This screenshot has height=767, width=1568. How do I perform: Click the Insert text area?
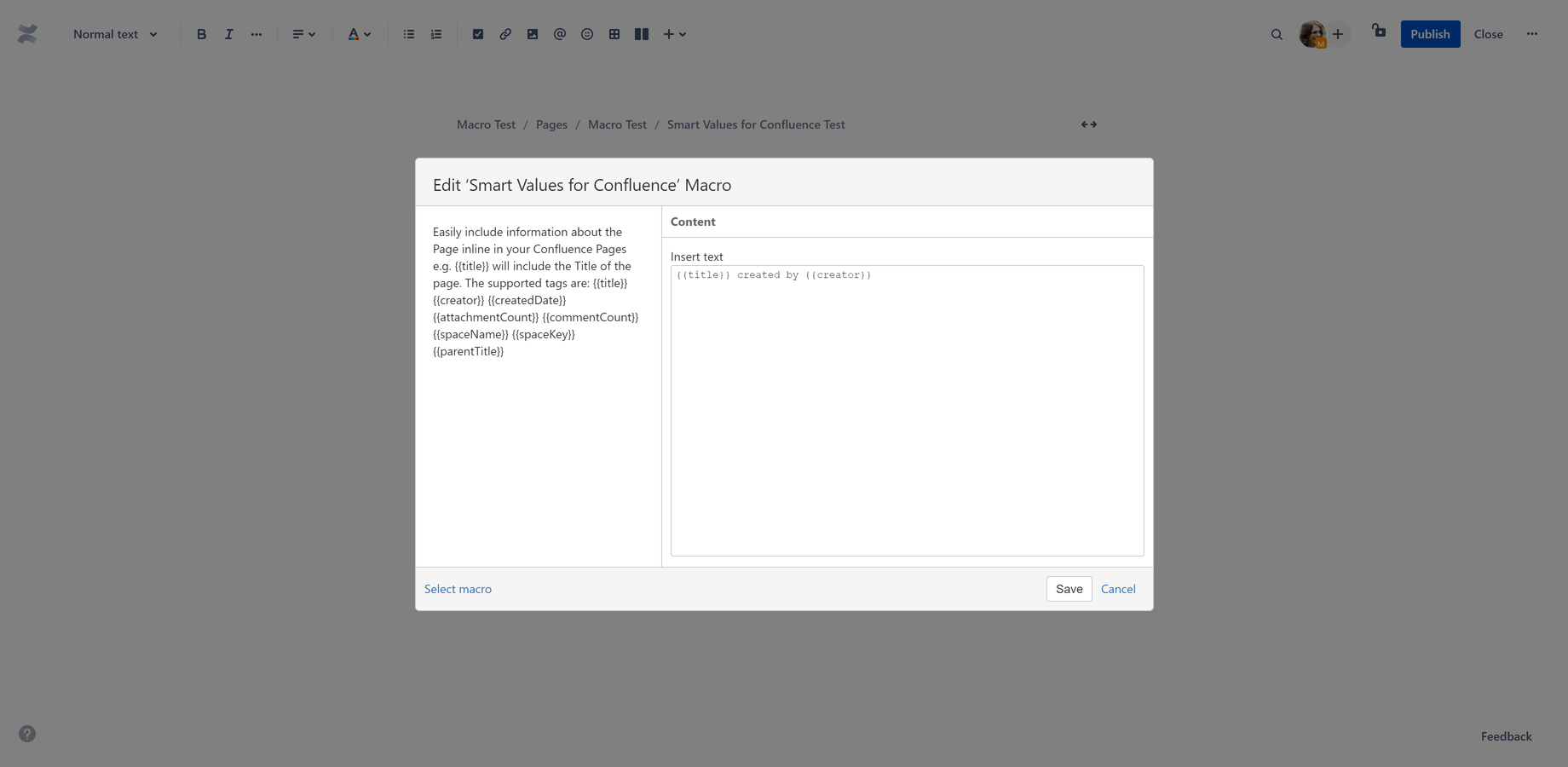click(x=907, y=411)
